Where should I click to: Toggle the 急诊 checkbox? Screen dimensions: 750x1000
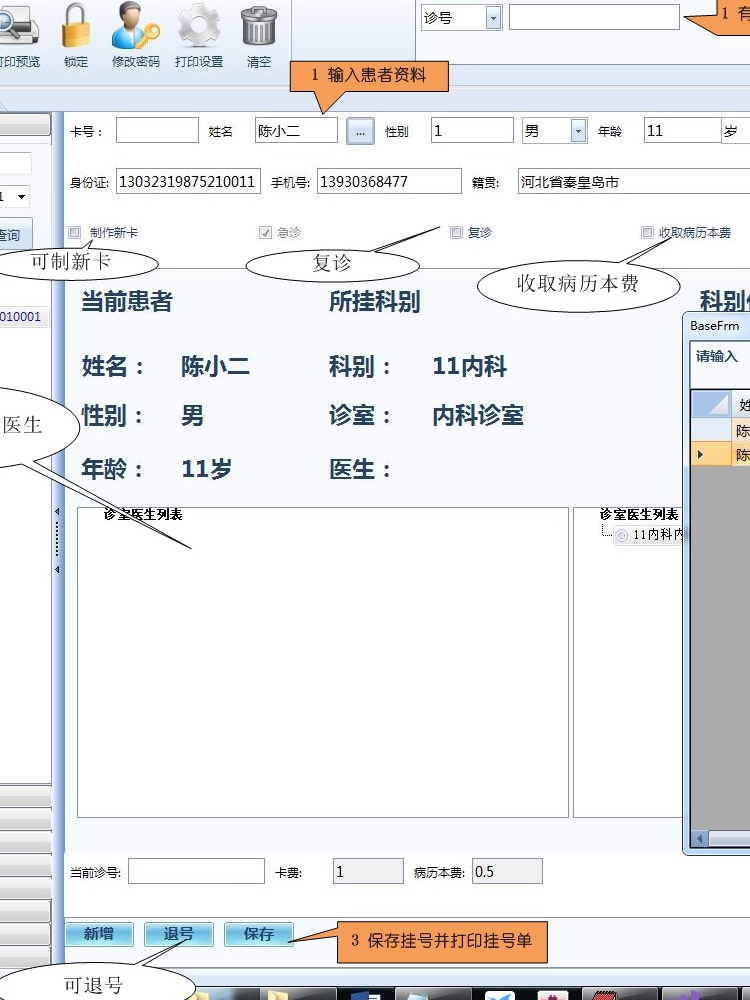click(x=265, y=233)
